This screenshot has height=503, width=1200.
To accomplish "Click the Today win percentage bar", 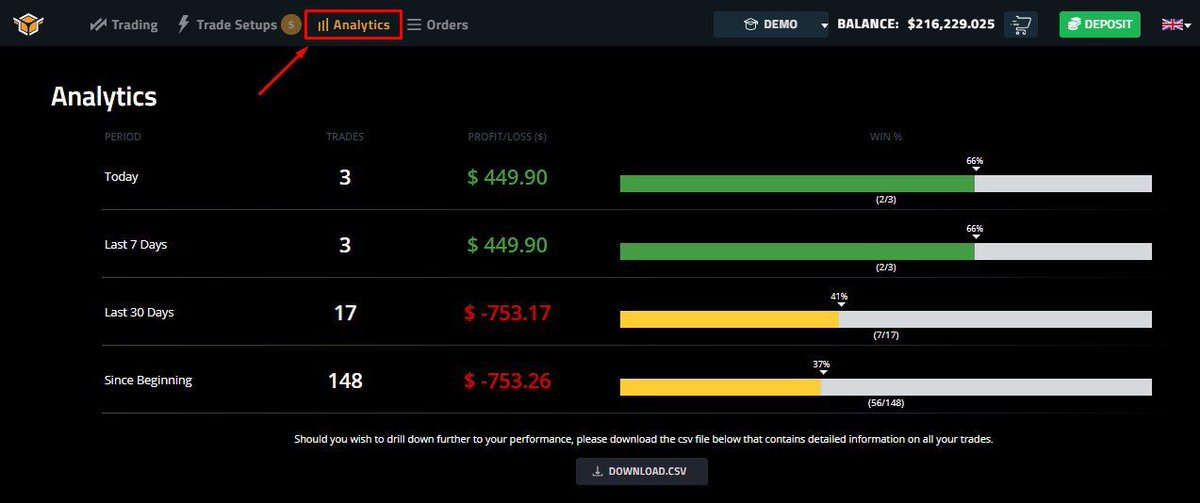I will (x=886, y=184).
